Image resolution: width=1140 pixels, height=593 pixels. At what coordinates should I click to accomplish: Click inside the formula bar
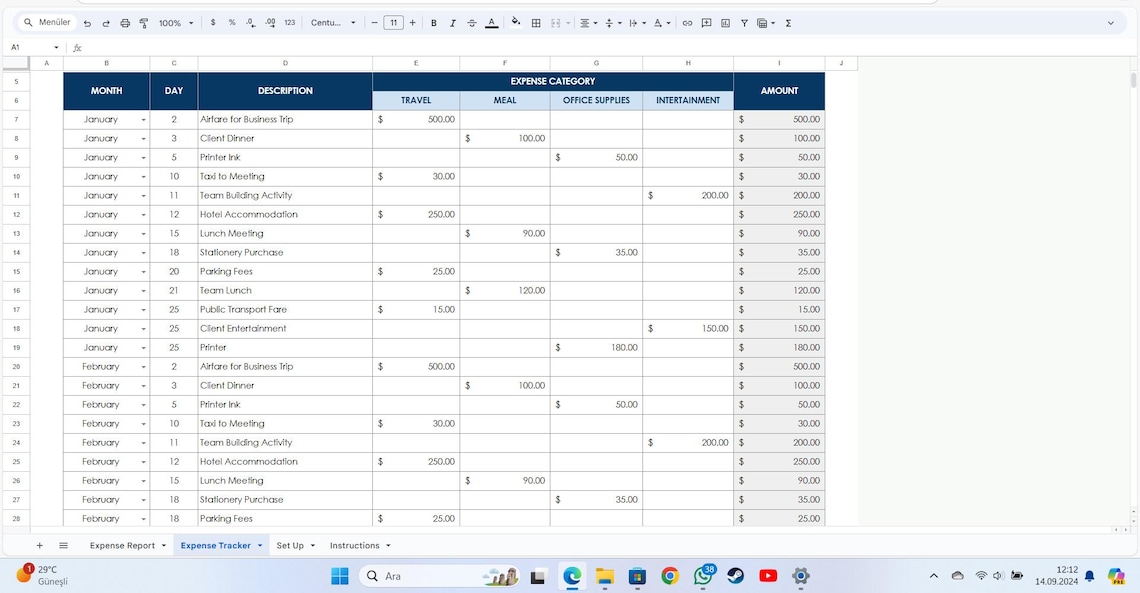tap(300, 46)
